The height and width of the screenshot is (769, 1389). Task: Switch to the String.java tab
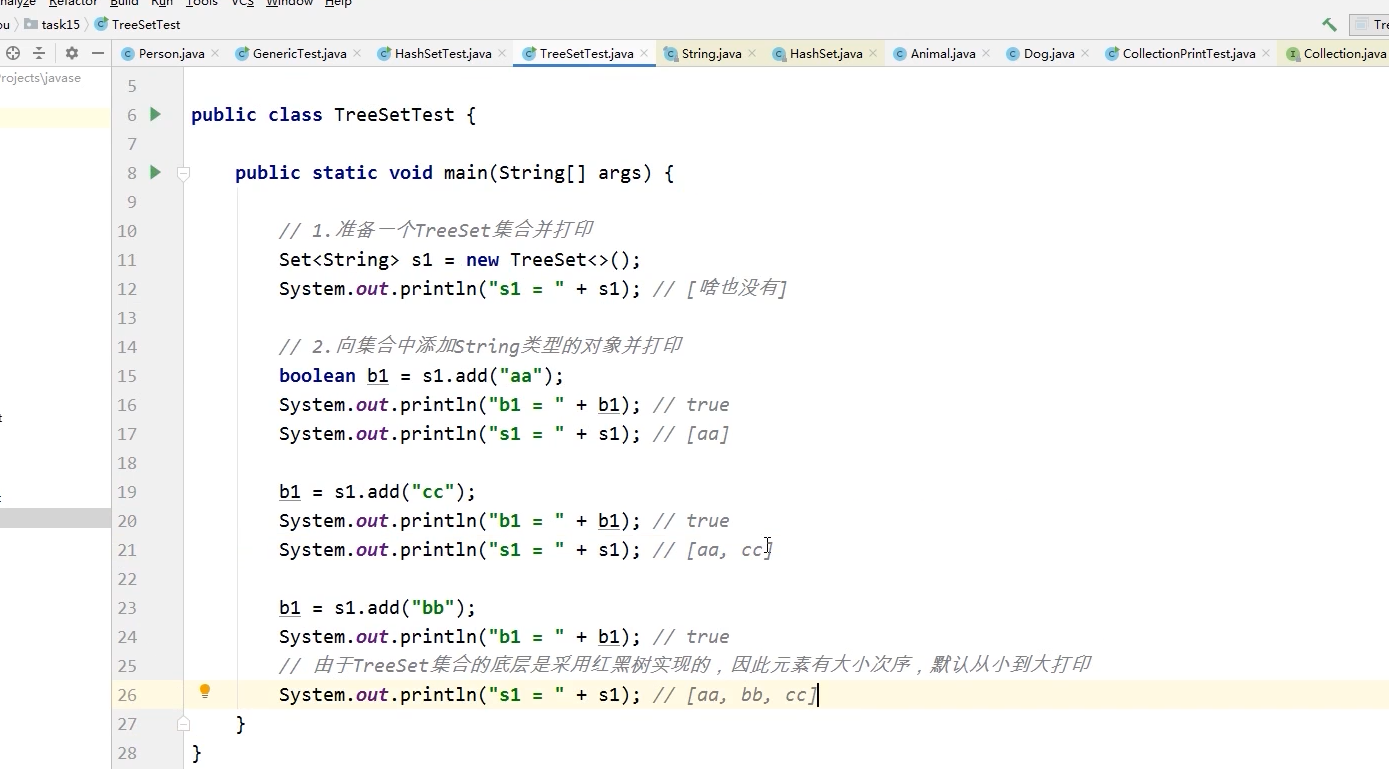click(x=711, y=54)
